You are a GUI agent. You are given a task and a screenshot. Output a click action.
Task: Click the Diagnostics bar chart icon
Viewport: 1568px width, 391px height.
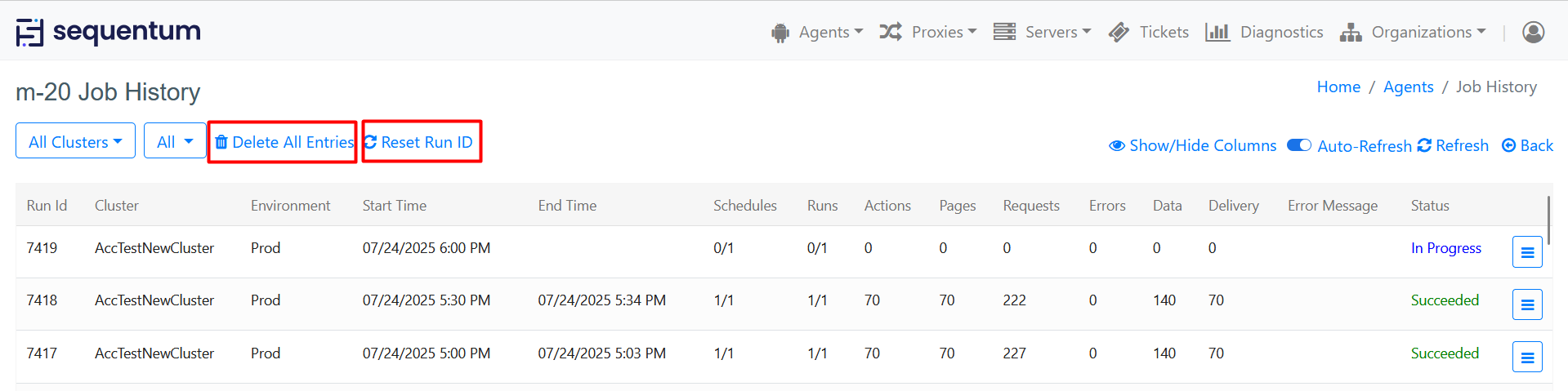[x=1217, y=32]
